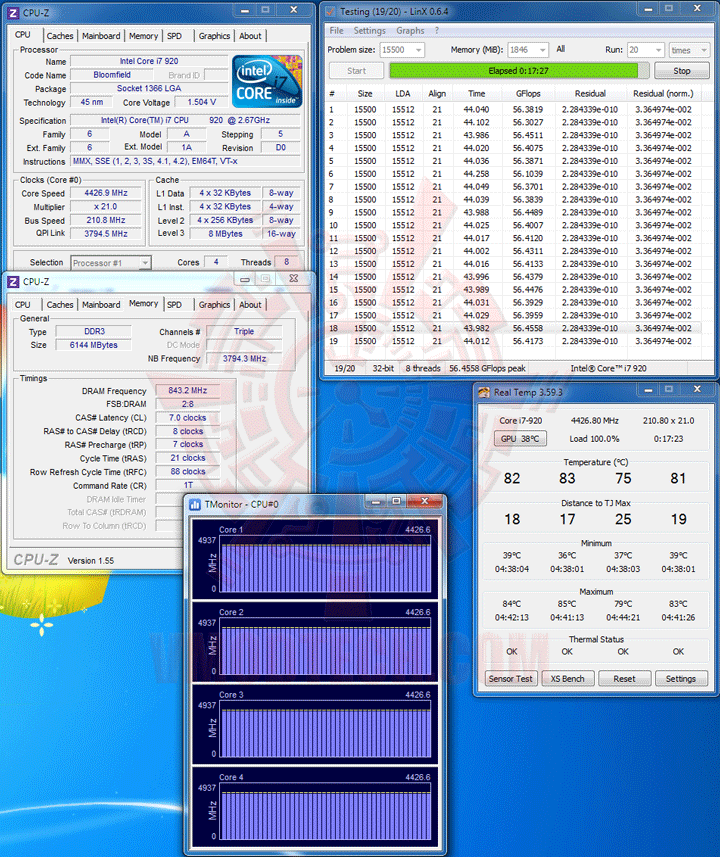Maximize the TMonitor window
The image size is (720, 857).
pyautogui.click(x=396, y=501)
